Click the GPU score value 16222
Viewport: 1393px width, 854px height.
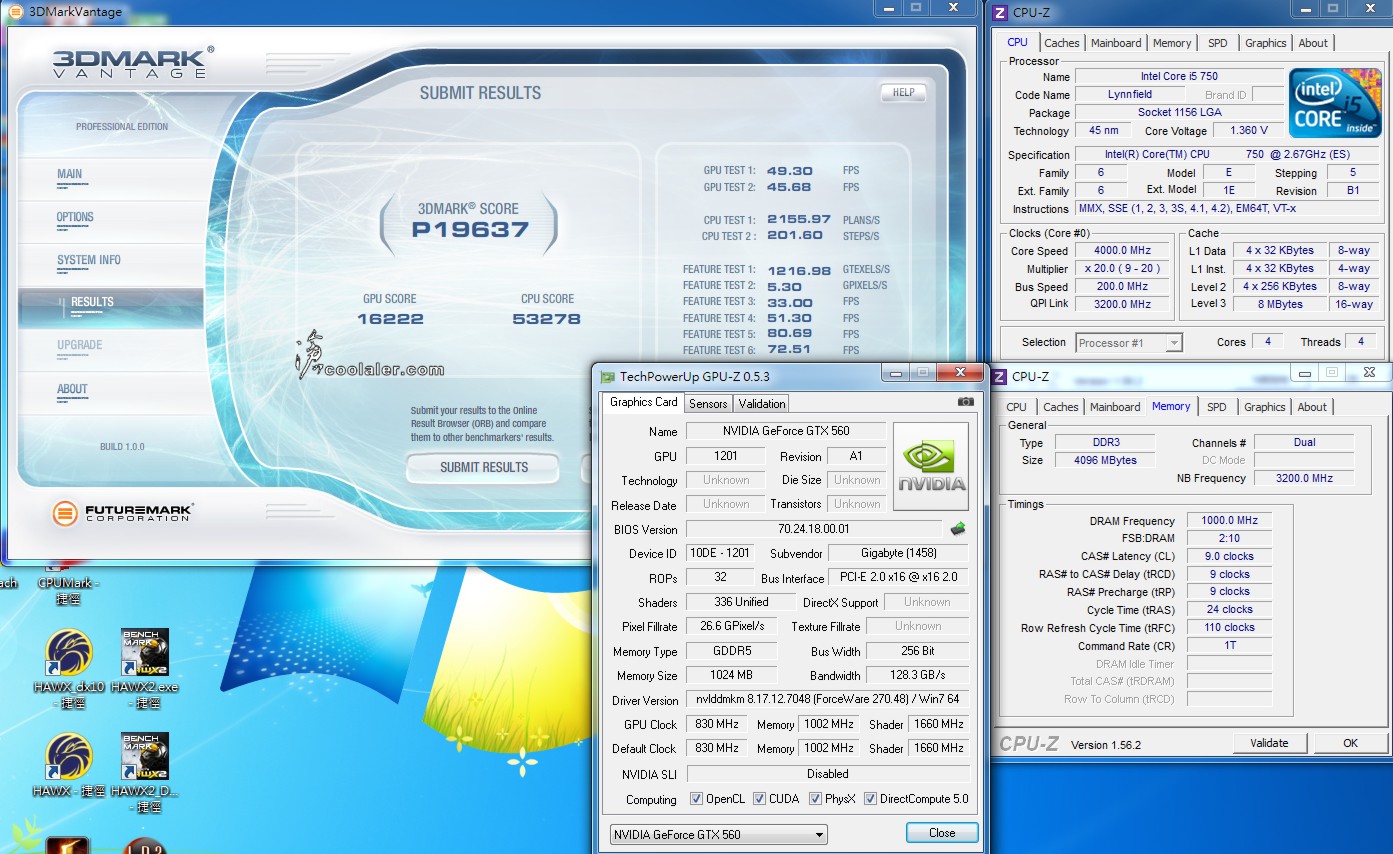point(390,319)
